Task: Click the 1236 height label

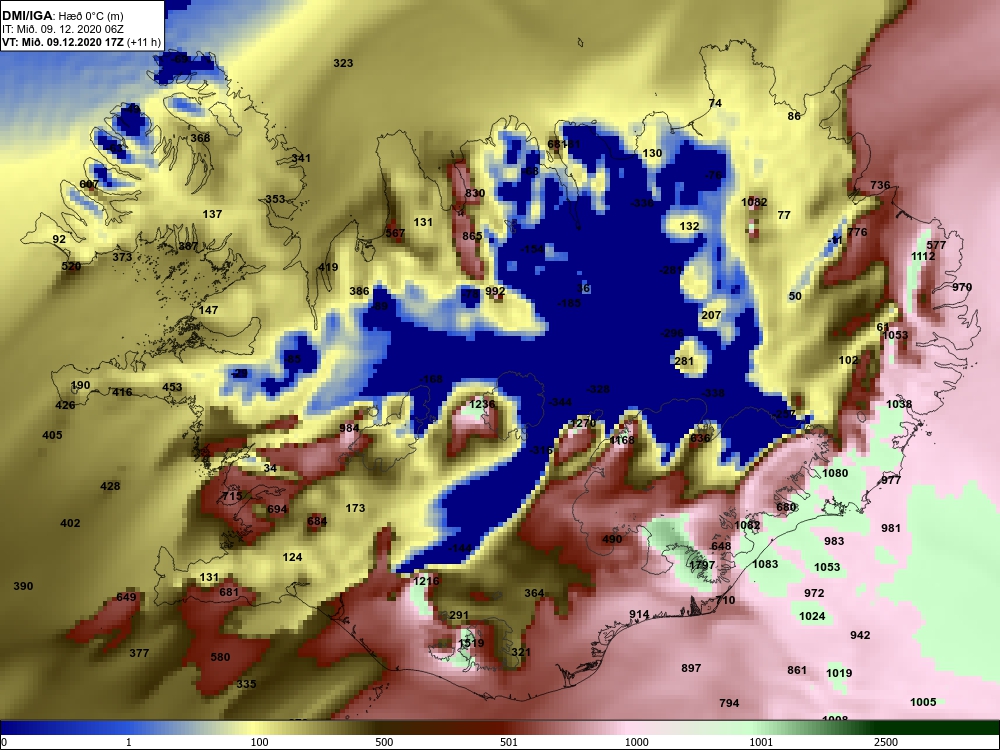Action: click(482, 404)
